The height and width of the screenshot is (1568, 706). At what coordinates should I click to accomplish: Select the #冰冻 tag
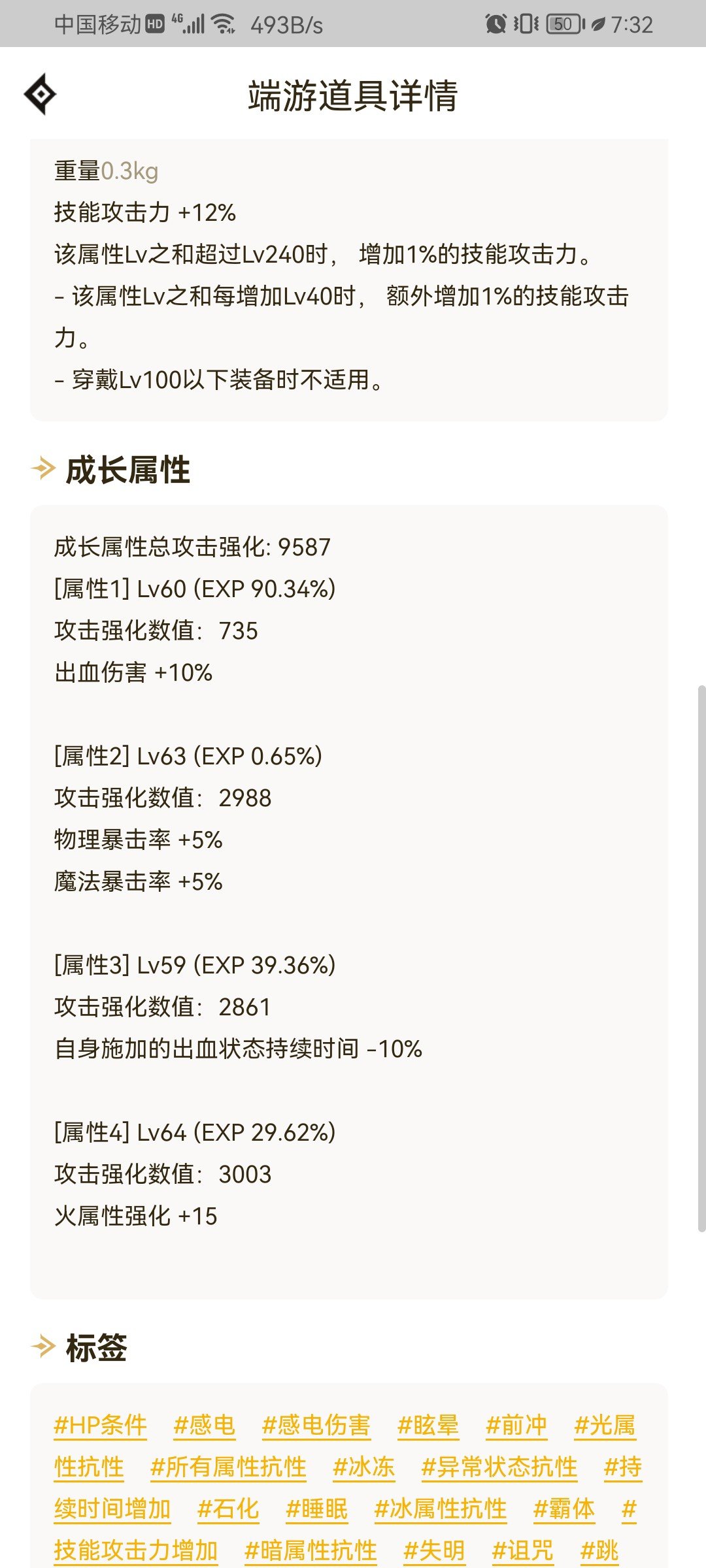tap(364, 1467)
